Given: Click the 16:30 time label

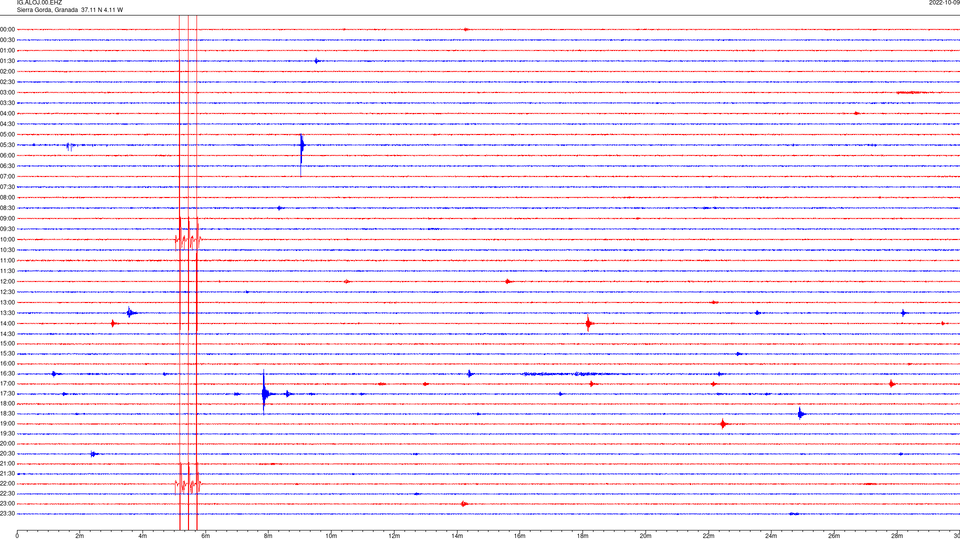Looking at the screenshot, I should [8, 373].
